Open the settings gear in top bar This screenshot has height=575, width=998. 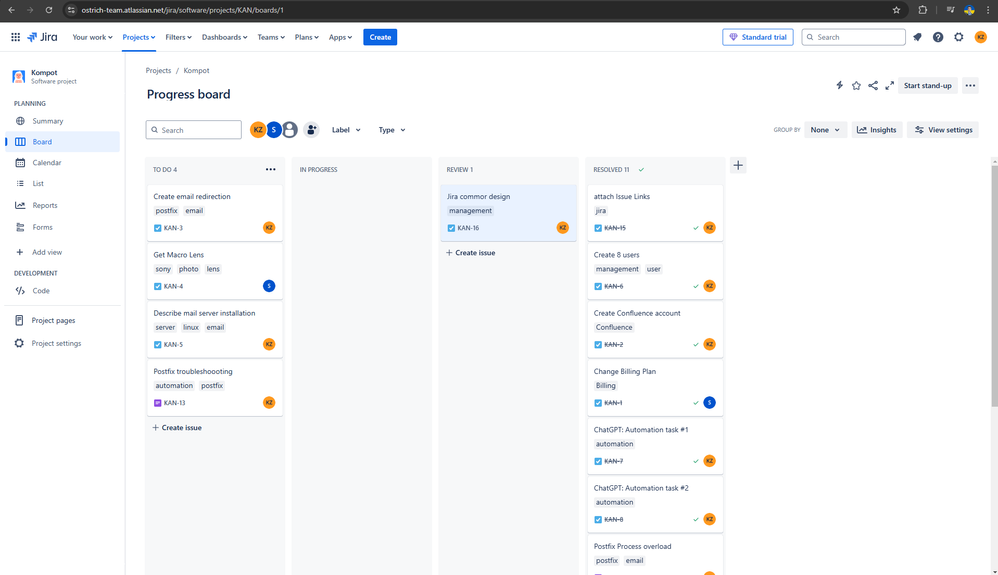(x=959, y=37)
